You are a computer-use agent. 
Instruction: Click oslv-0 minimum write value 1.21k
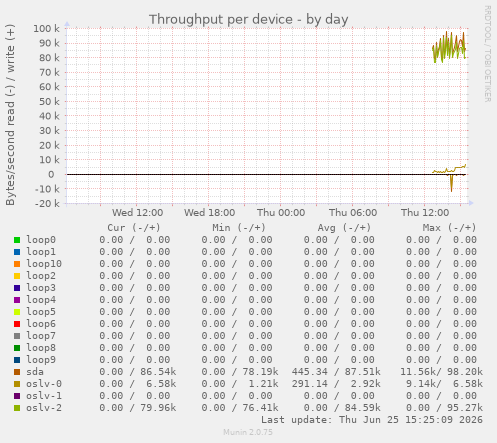[x=263, y=384]
